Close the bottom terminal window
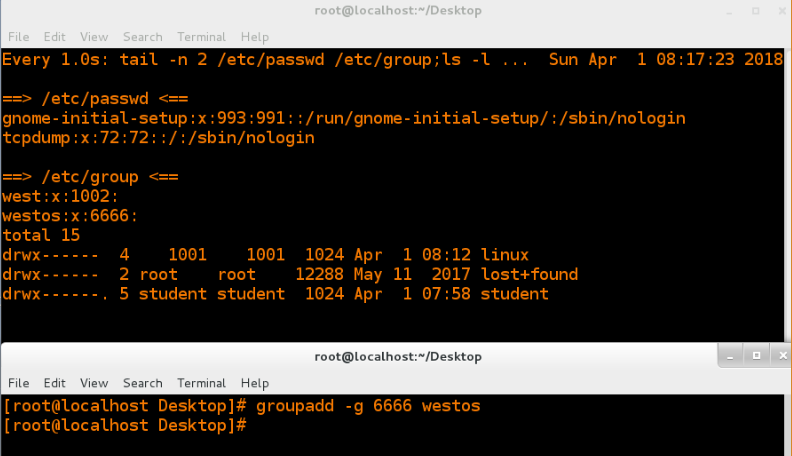Viewport: 792px width, 456px height. point(782,356)
